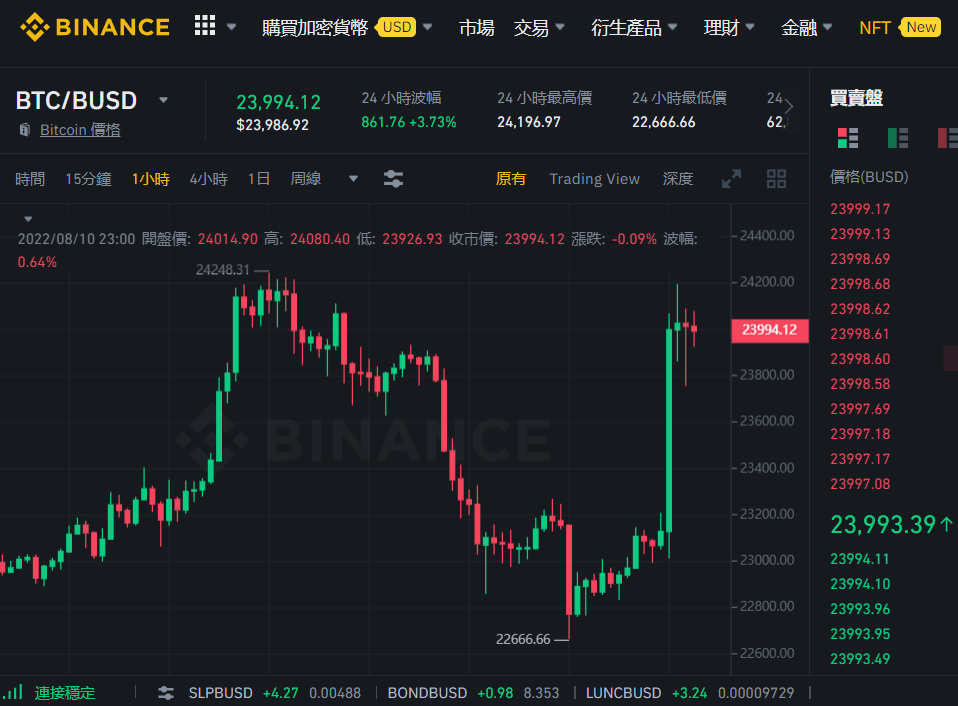The width and height of the screenshot is (958, 706).
Task: Collapse the candle info arrow above chart
Action: (28, 219)
